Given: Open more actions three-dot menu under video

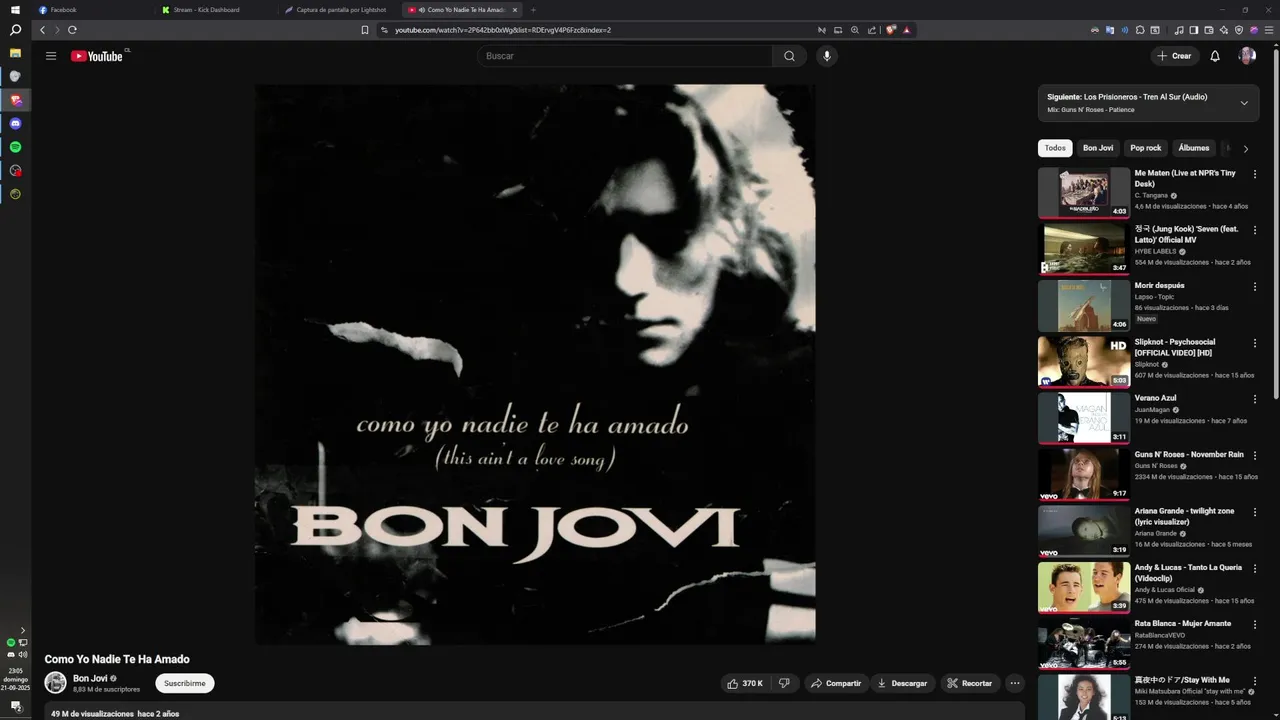Looking at the screenshot, I should (1015, 683).
